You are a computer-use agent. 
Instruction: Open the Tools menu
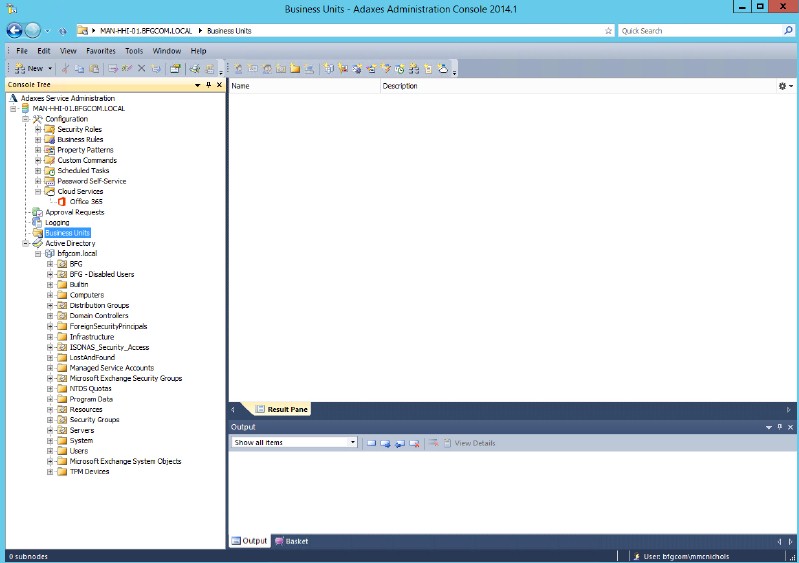tap(134, 51)
